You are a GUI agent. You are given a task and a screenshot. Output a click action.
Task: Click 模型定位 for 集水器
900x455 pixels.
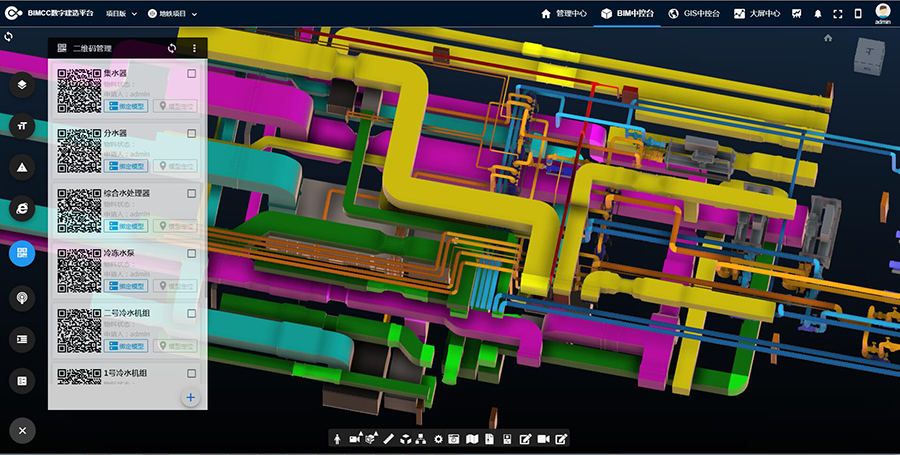point(175,106)
